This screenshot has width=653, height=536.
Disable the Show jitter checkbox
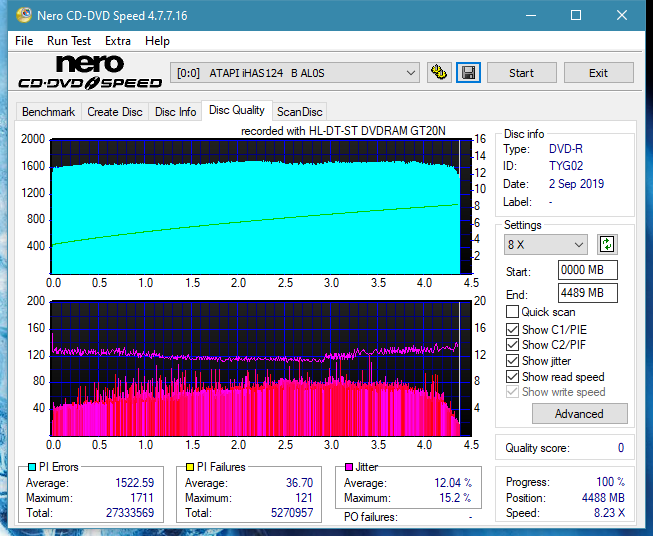[512, 361]
